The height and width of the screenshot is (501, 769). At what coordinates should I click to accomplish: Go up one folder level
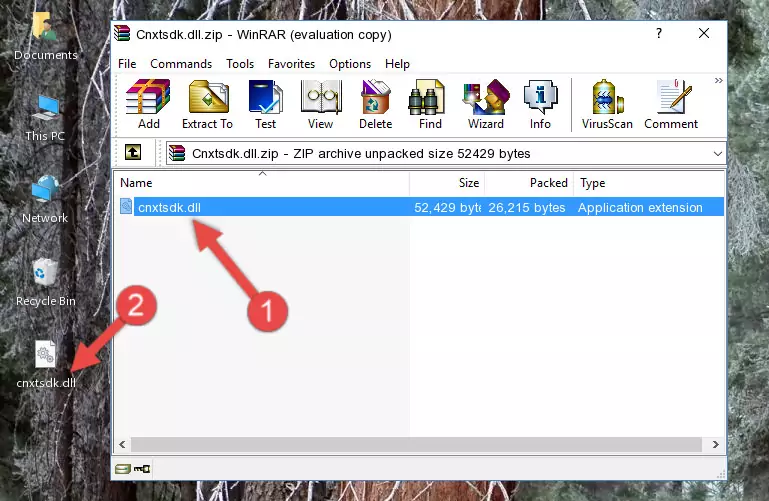pyautogui.click(x=133, y=152)
